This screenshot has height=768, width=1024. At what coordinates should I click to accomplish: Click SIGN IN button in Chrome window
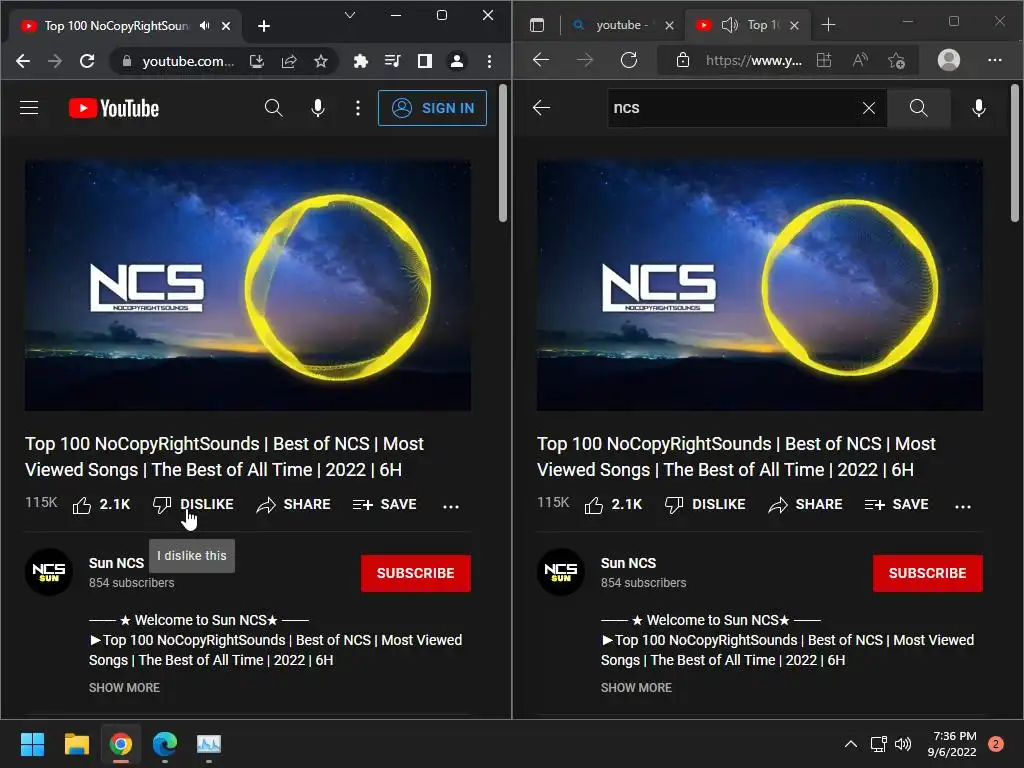432,108
